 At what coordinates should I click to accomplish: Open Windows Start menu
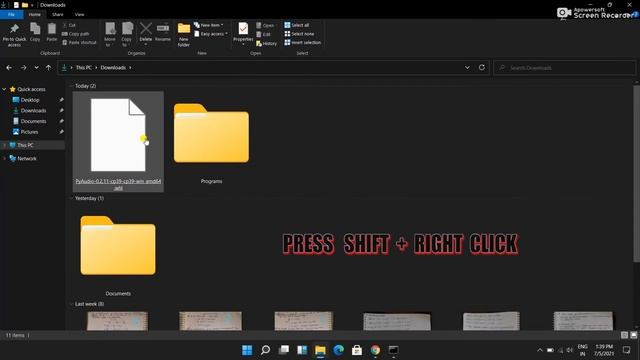[x=247, y=350]
